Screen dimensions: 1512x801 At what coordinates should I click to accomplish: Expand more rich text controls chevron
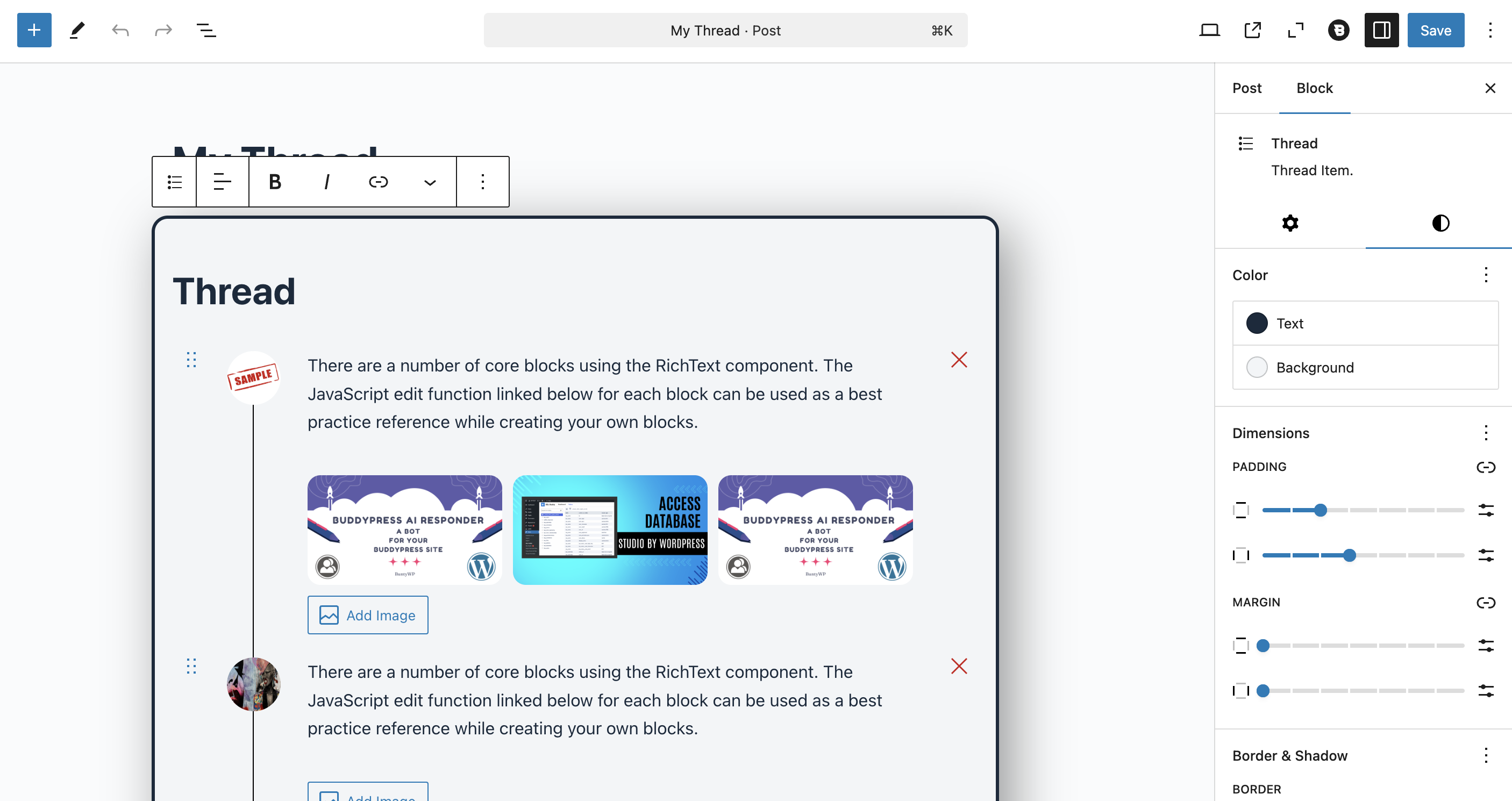click(x=430, y=182)
